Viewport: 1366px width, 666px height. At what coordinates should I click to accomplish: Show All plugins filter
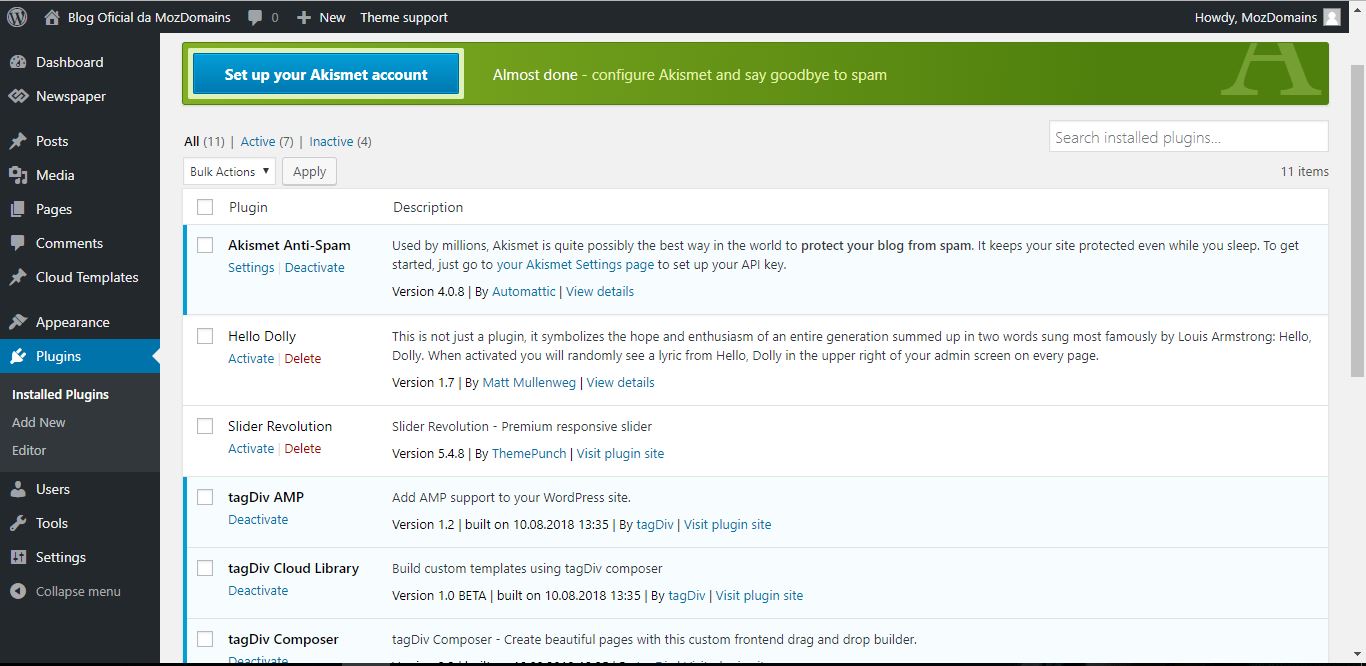192,141
